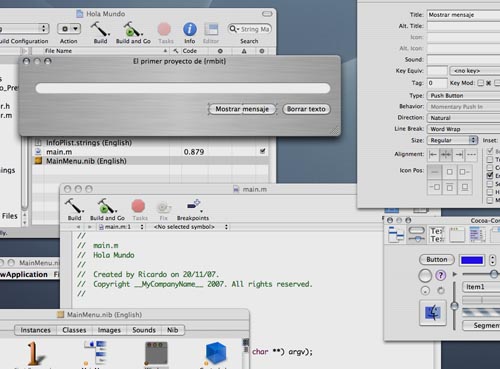500x369 pixels.
Task: Select the Text palette icon in Cocoa palette
Action: (437, 234)
